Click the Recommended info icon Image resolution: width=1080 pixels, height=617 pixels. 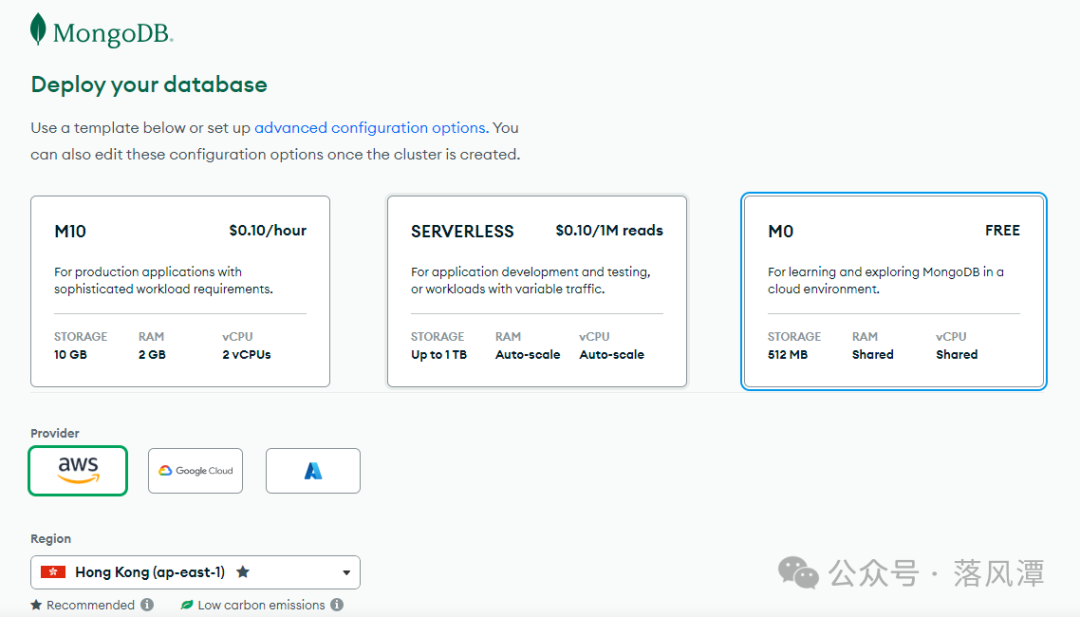pos(147,605)
